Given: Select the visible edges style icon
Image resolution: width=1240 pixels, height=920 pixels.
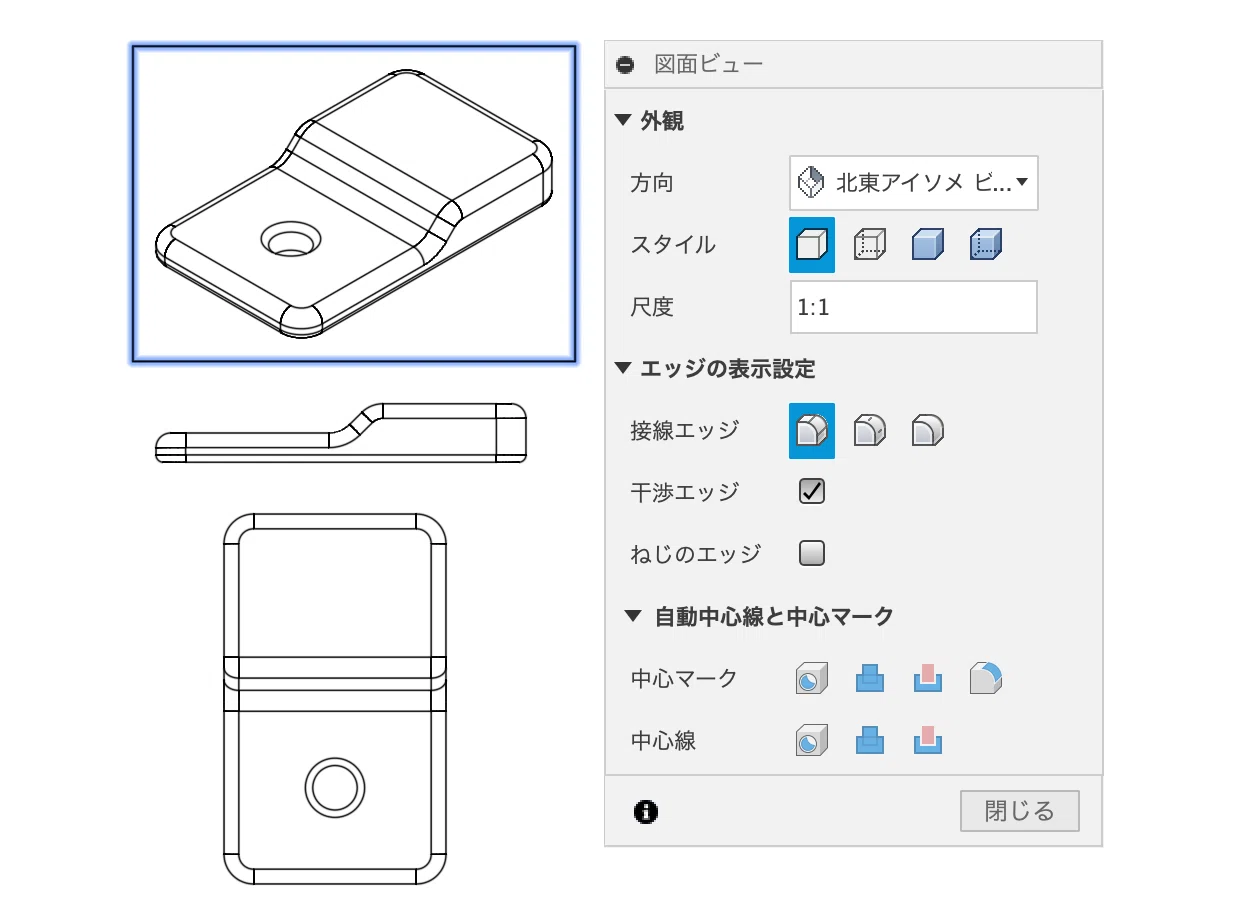Looking at the screenshot, I should 812,245.
